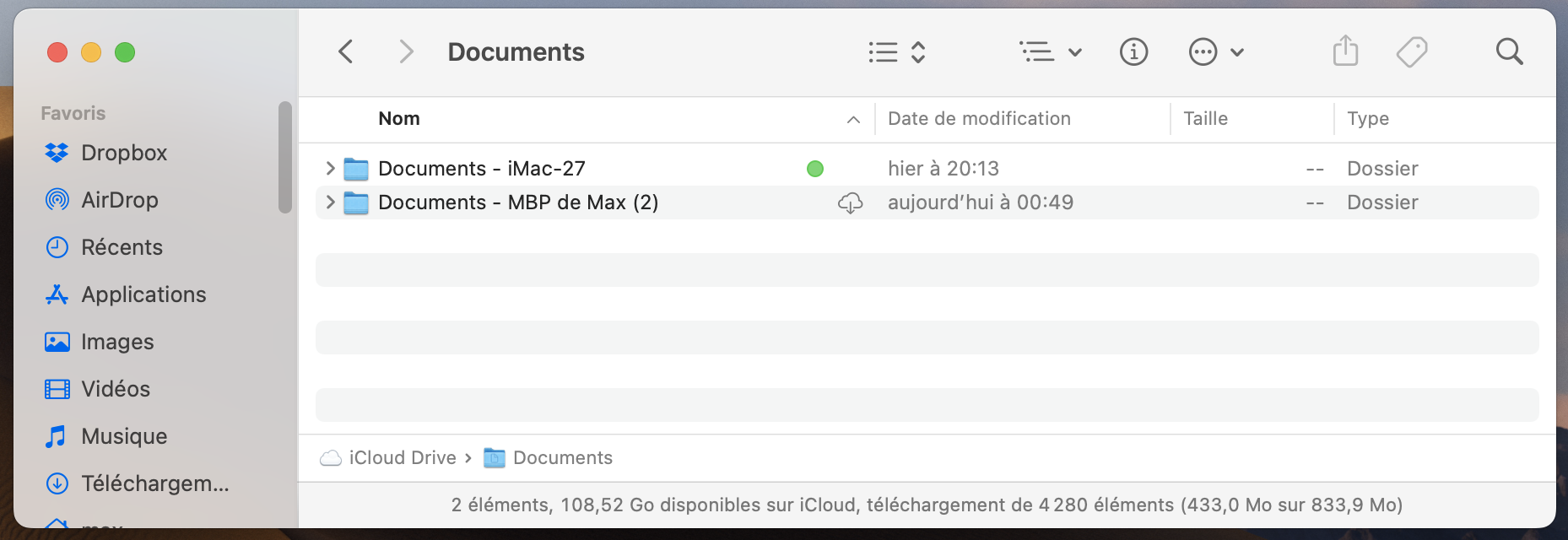Open the group-by options dropdown
The image size is (1568, 540).
tap(1050, 51)
